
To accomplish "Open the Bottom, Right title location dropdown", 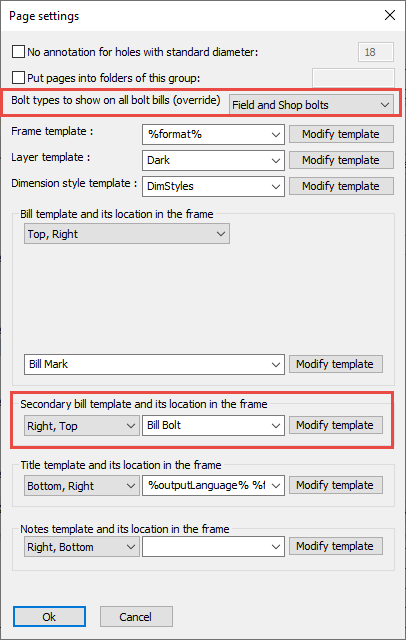I will [x=82, y=486].
